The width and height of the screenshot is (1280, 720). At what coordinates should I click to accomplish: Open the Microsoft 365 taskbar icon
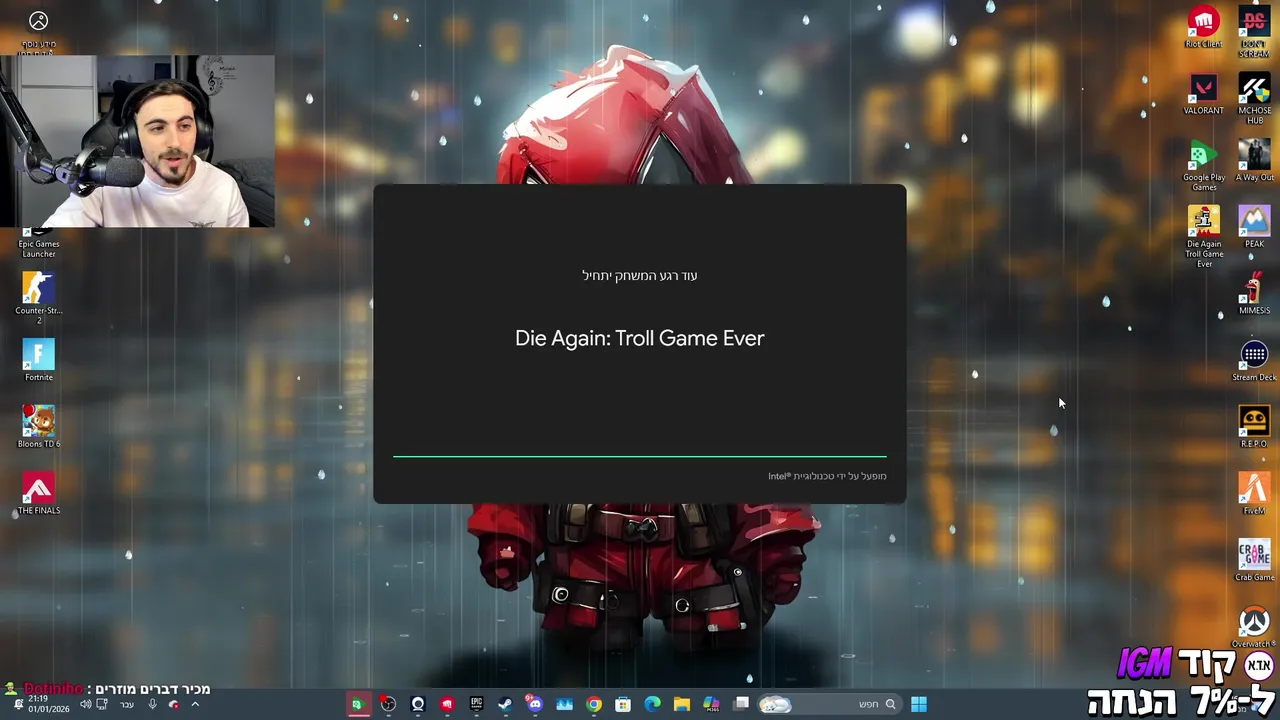pyautogui.click(x=711, y=704)
